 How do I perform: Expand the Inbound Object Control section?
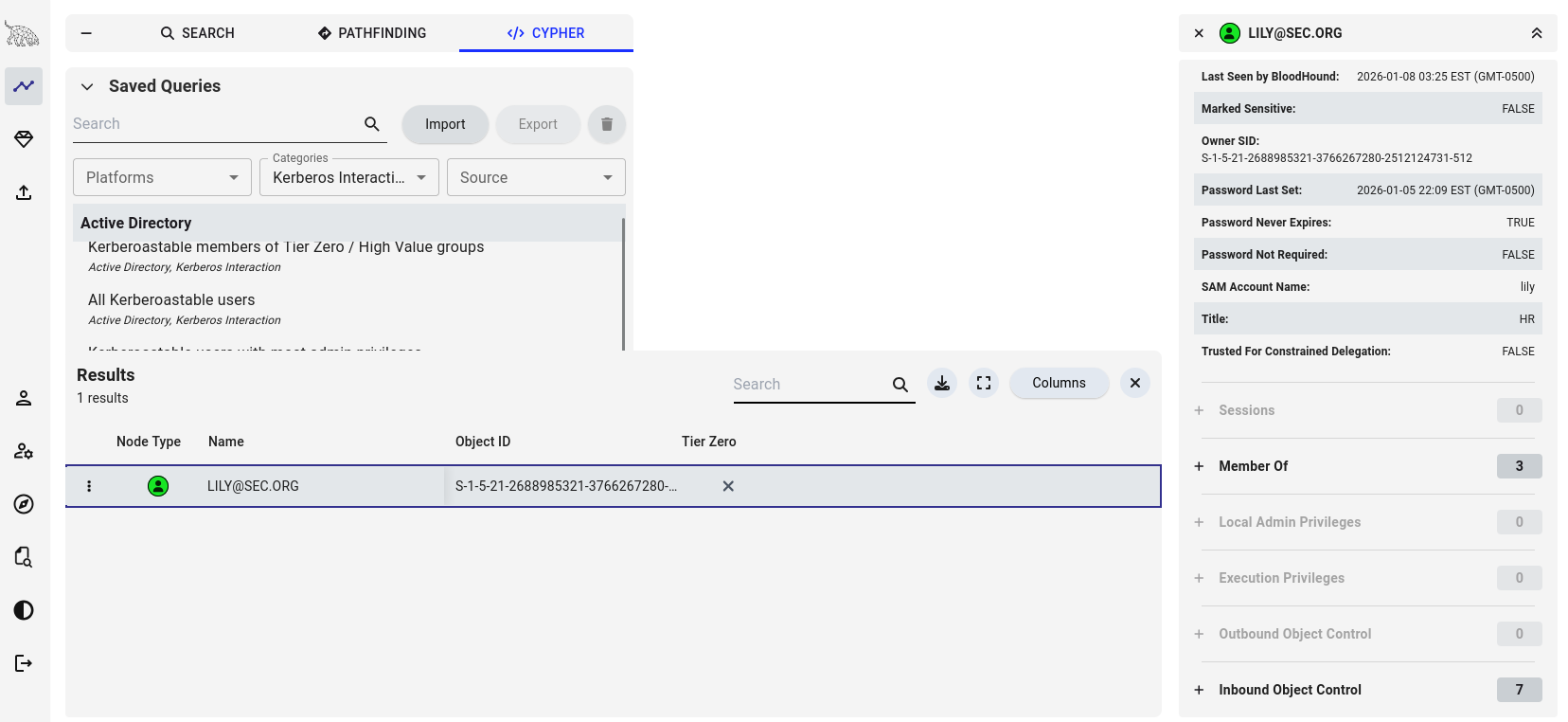(x=1289, y=690)
